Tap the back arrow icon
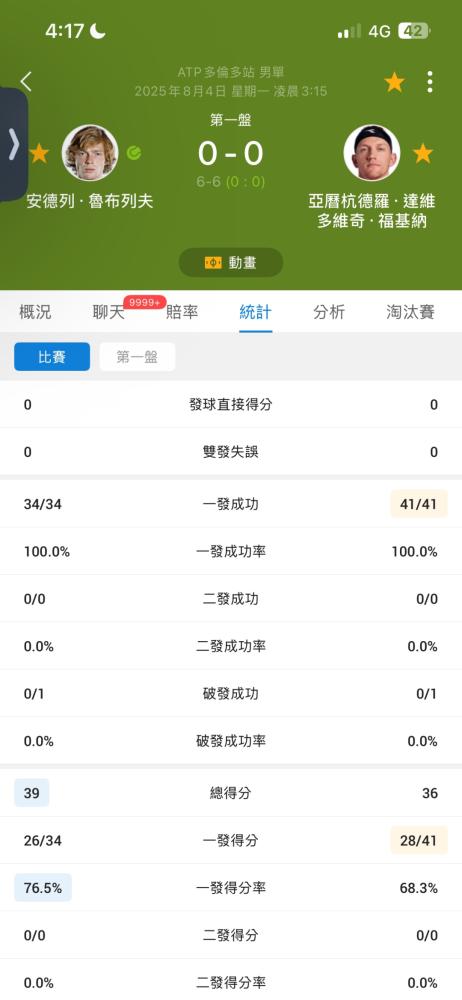This screenshot has width=462, height=1000. (26, 82)
